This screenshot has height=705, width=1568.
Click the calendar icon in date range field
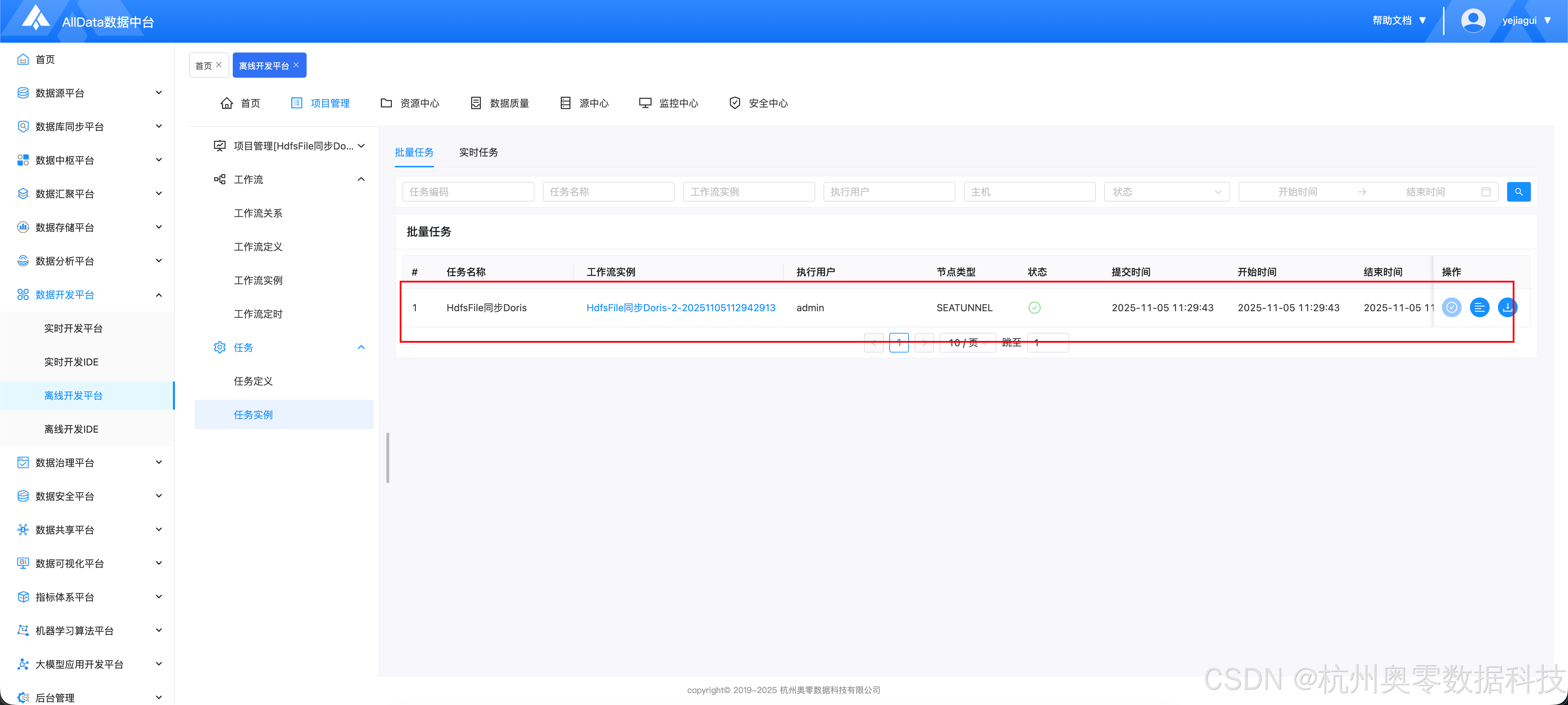pyautogui.click(x=1486, y=192)
